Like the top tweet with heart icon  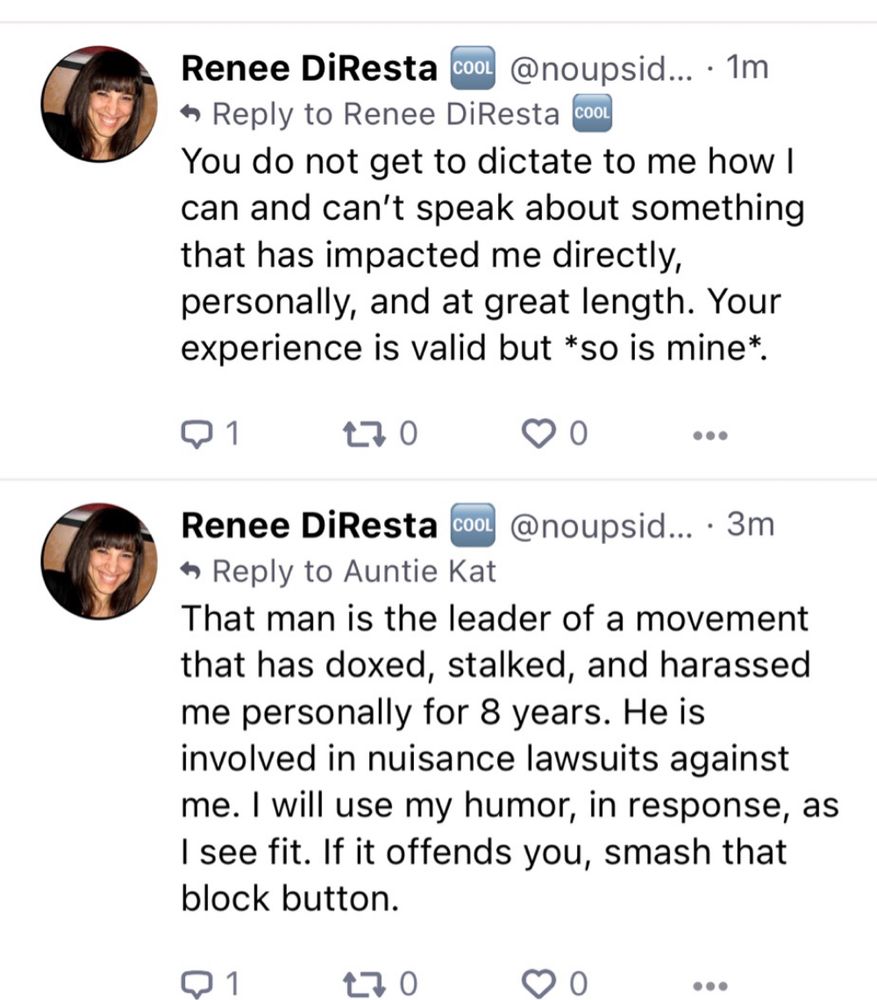pyautogui.click(x=540, y=434)
